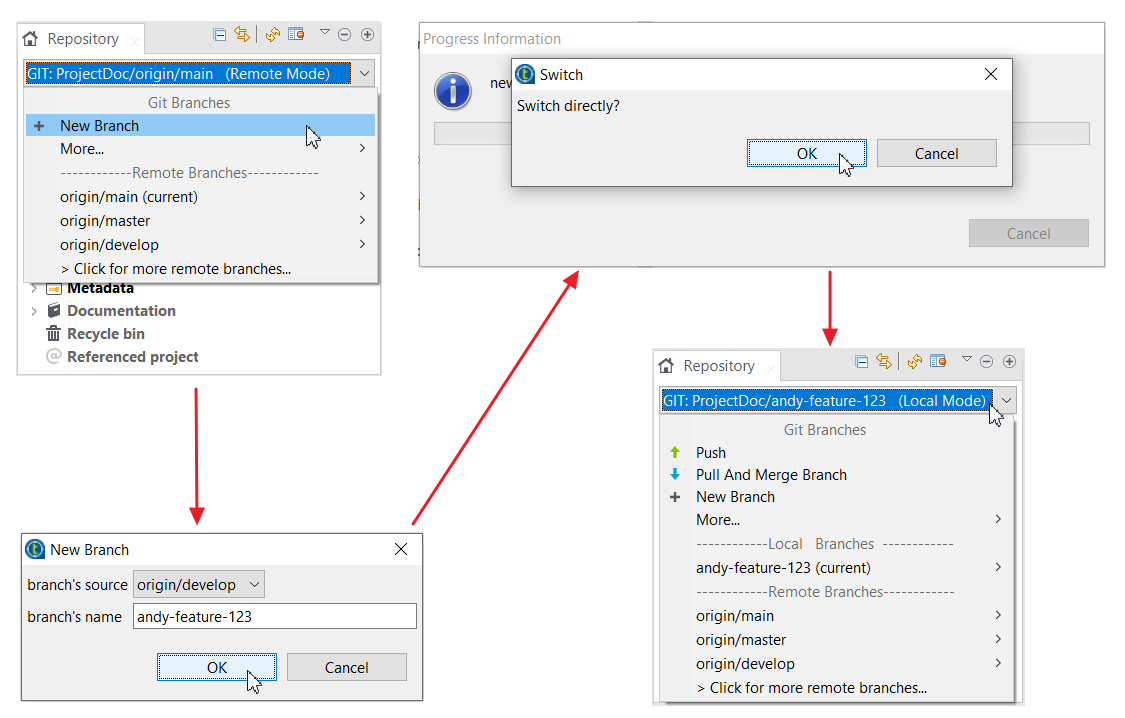Select Pull And Merge Branch menu entry

coord(771,474)
